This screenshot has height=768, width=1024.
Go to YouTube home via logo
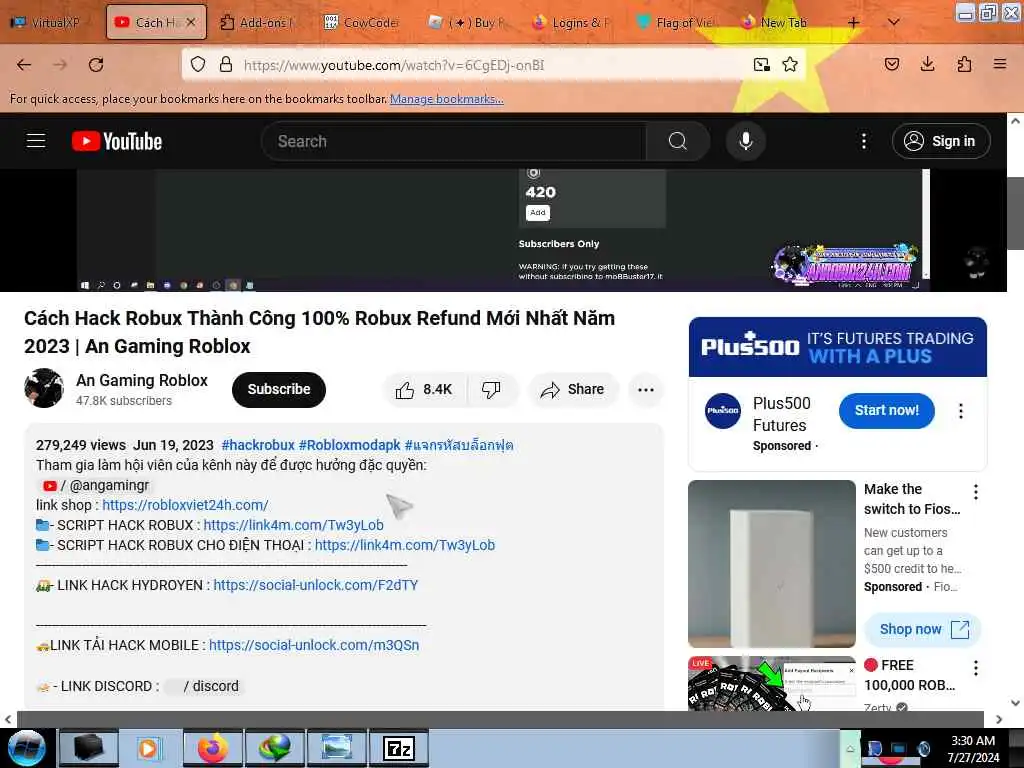pos(117,141)
